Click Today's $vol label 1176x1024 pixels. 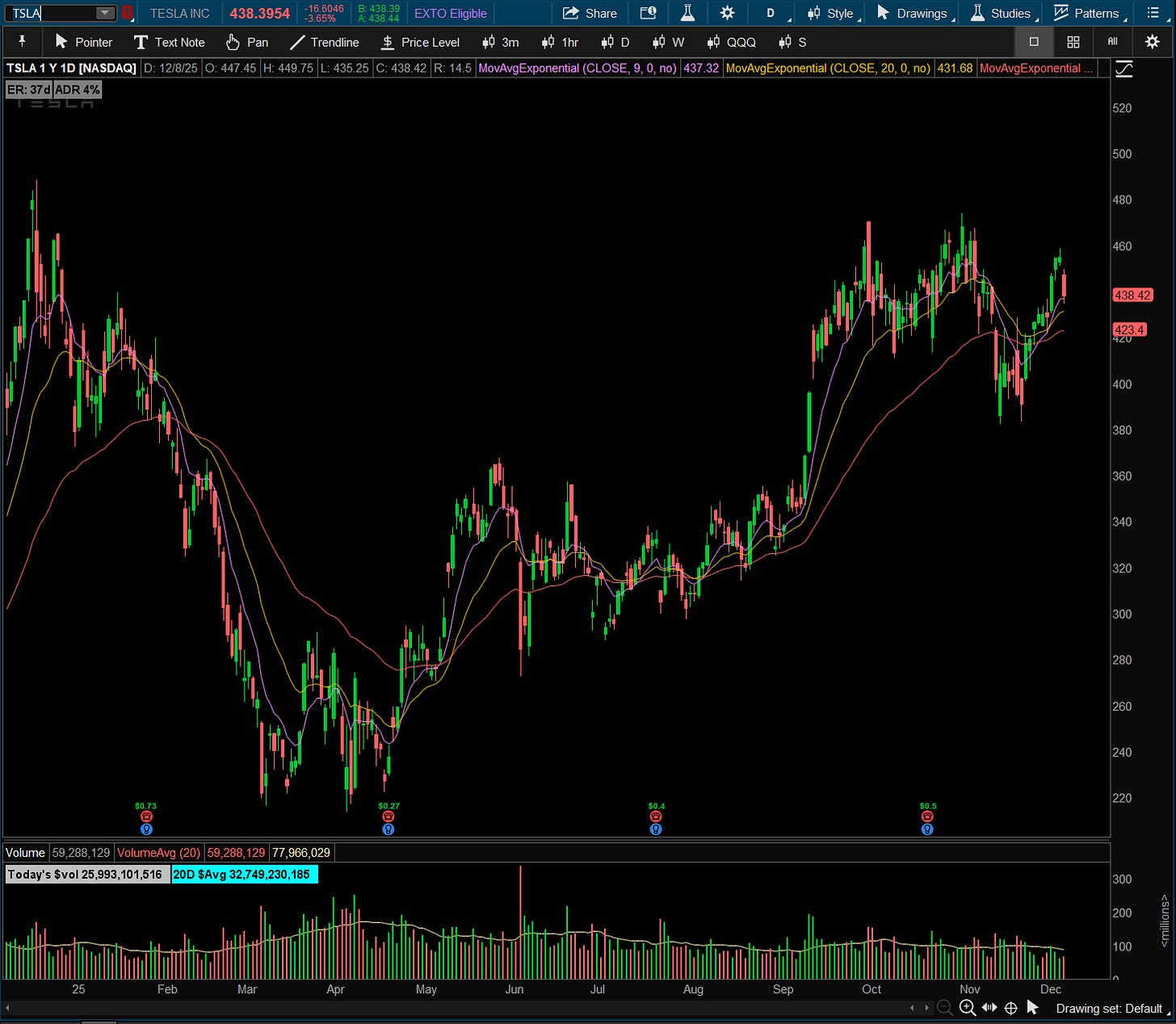[x=88, y=875]
